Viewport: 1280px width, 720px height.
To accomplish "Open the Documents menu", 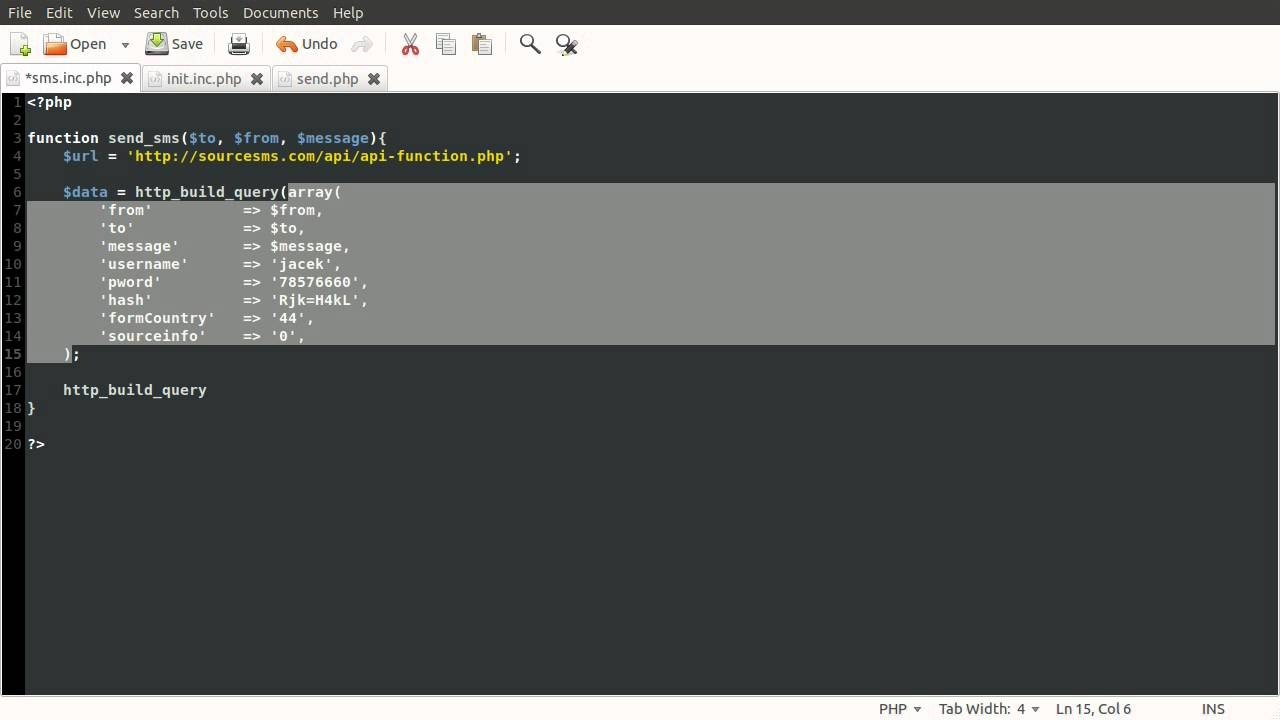I will pos(280,12).
